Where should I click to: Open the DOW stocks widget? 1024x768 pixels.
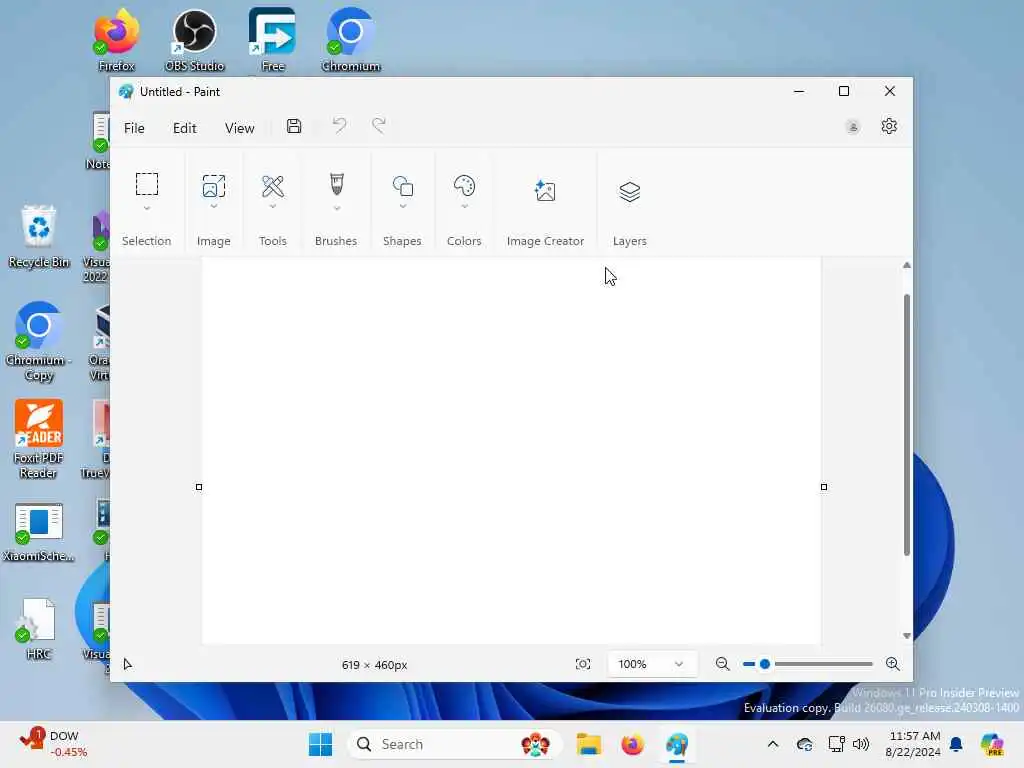point(54,744)
